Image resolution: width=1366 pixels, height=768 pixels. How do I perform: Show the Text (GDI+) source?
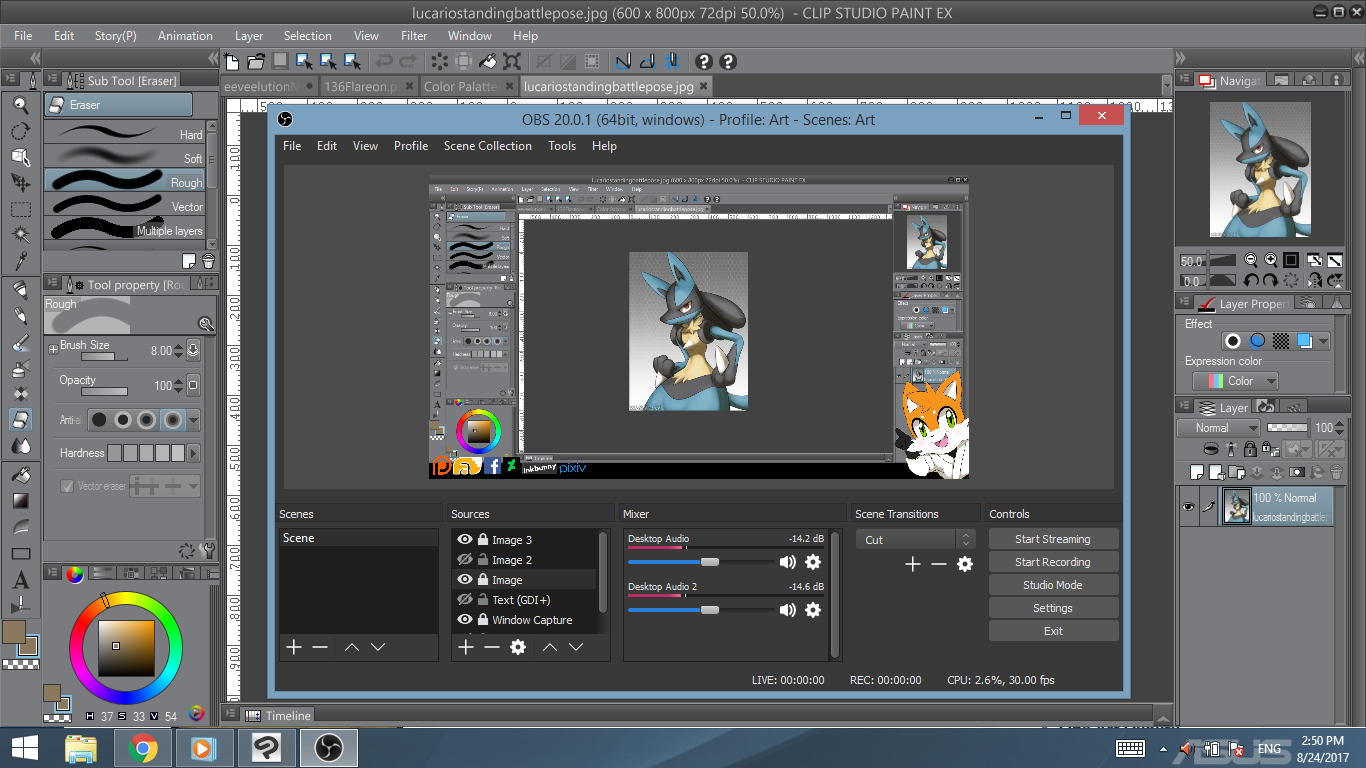[x=464, y=600]
